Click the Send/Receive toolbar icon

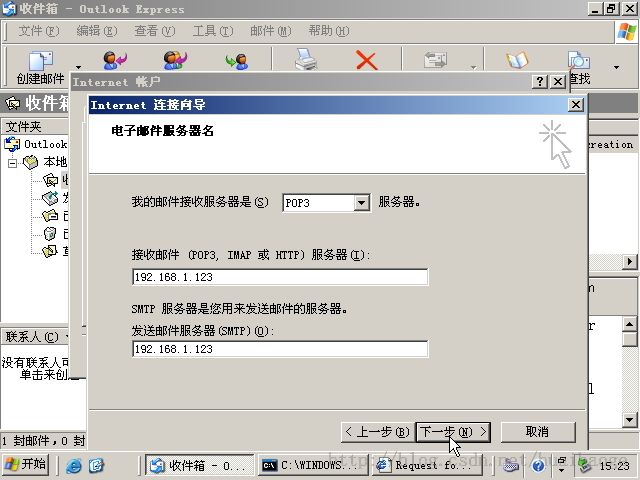point(435,60)
